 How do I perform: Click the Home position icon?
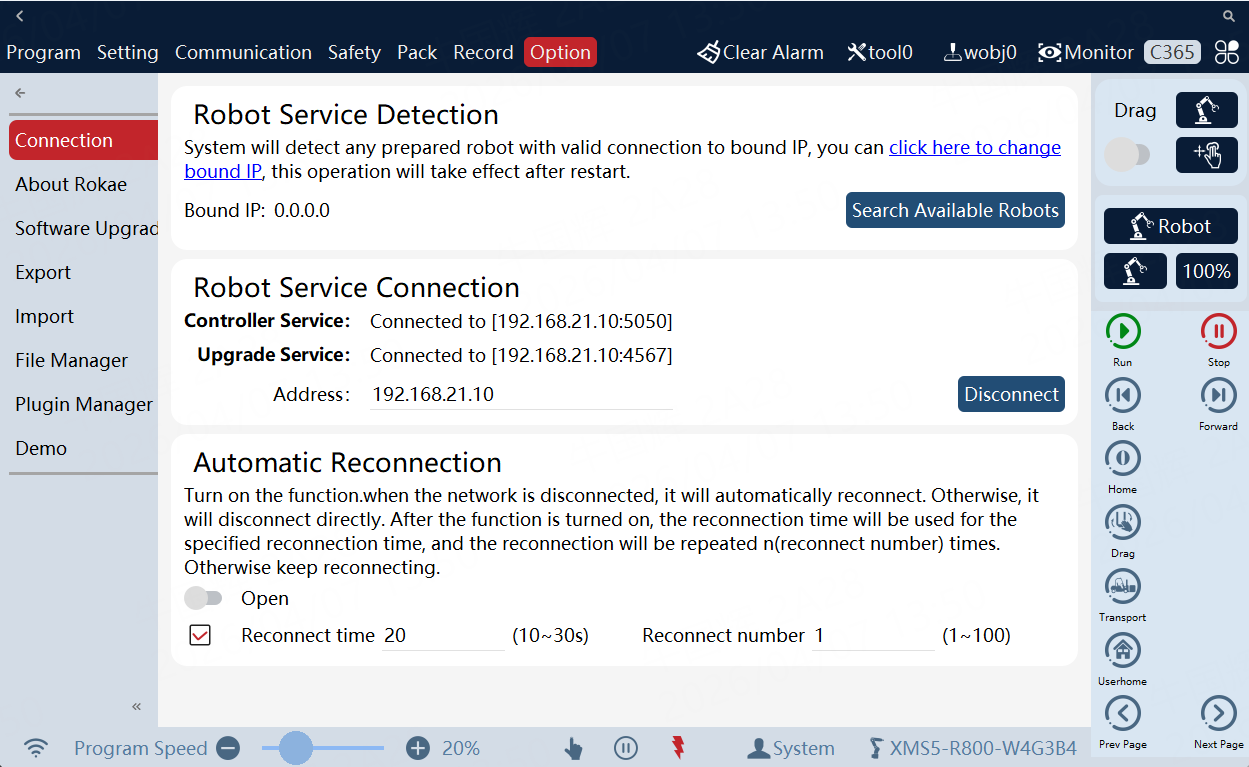[x=1123, y=459]
